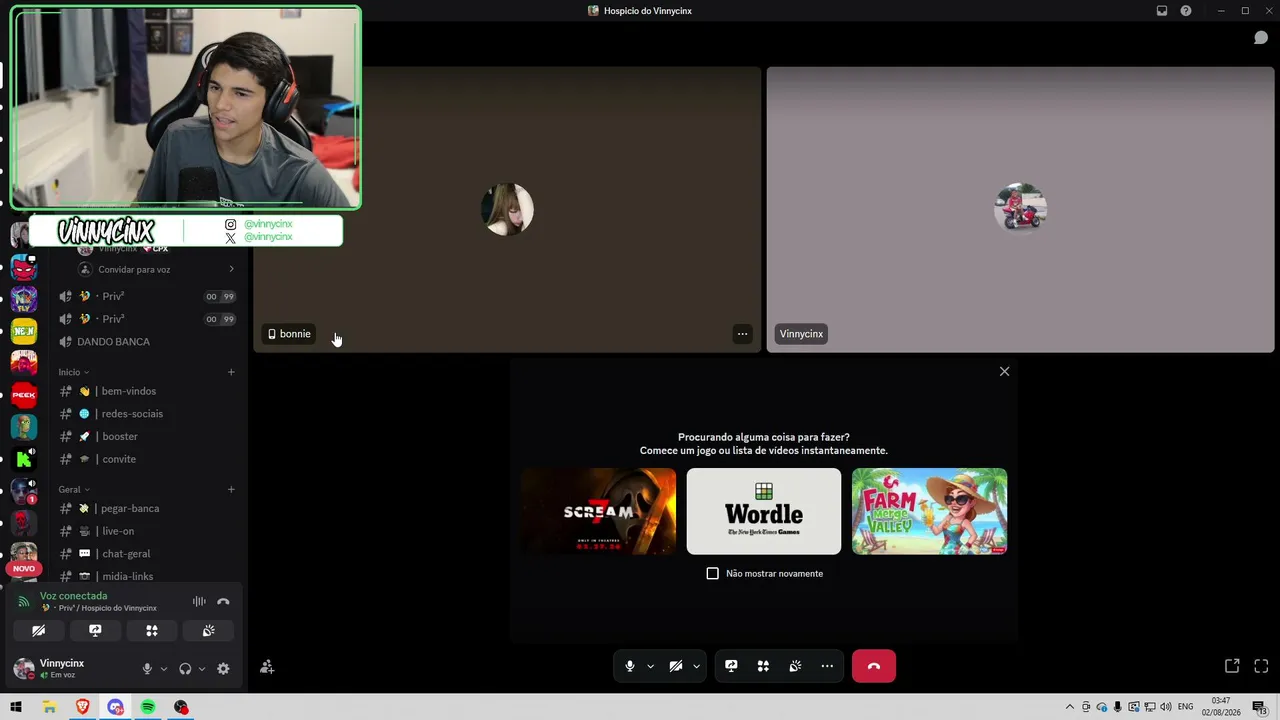Pop out the call window

coord(1232,666)
